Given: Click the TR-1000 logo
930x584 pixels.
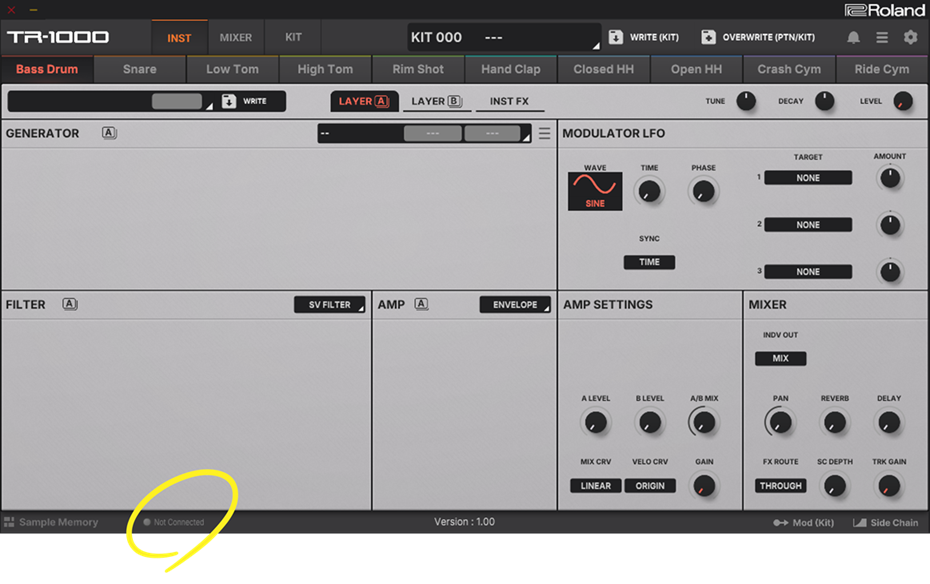Looking at the screenshot, I should [58, 37].
